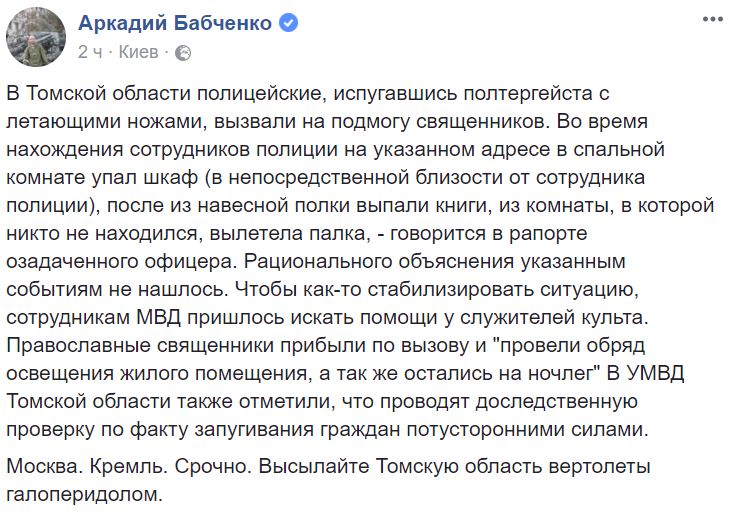Click the word 'священников' in the post
Viewport: 729px width, 511px height.
click(x=483, y=122)
